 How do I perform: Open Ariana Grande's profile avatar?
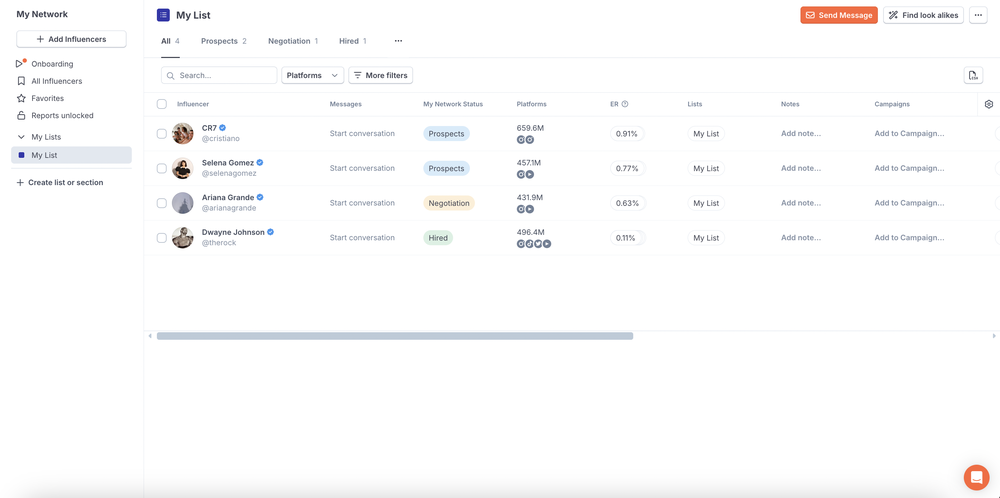coord(182,203)
